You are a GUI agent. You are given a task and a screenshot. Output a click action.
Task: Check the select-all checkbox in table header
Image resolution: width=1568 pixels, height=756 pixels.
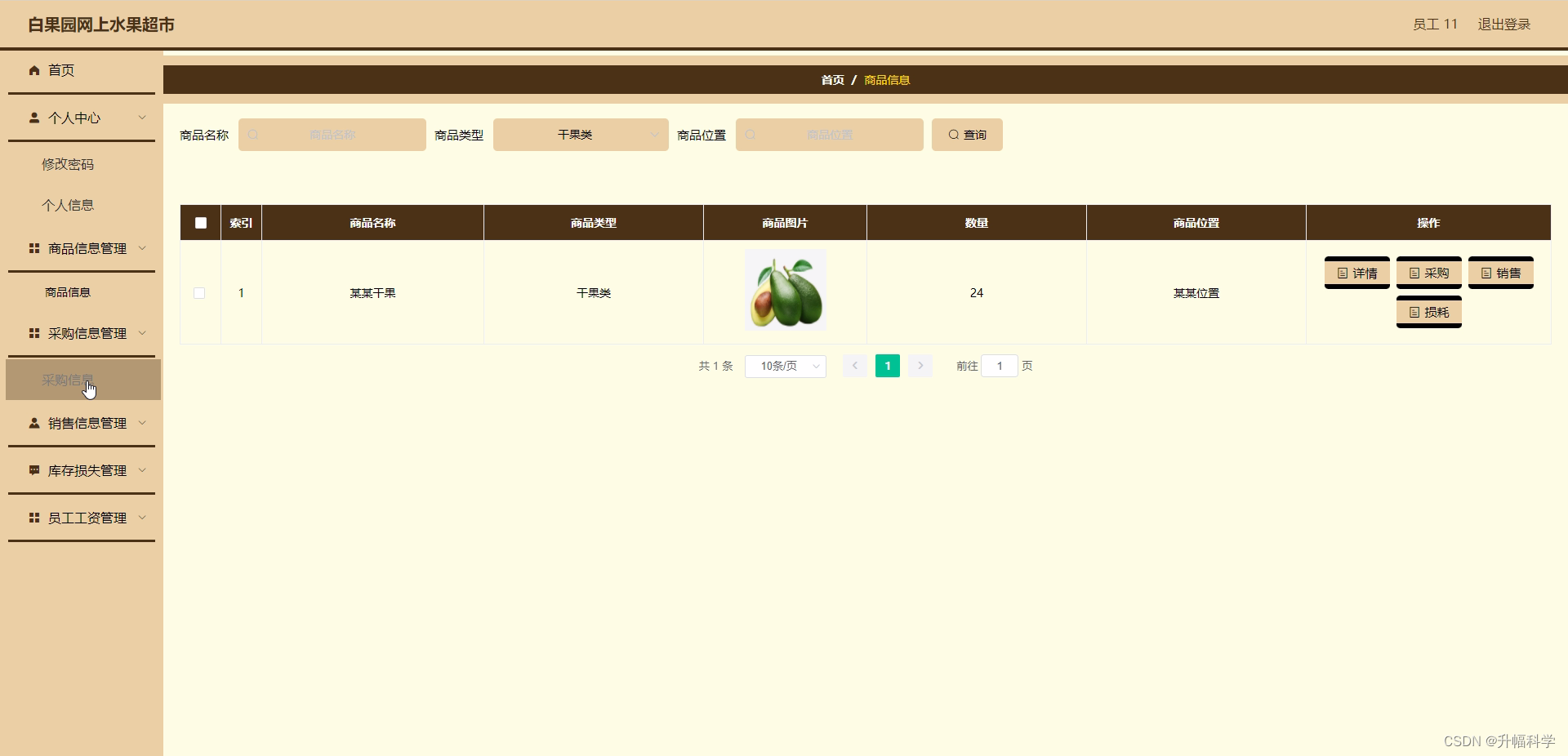tap(200, 223)
